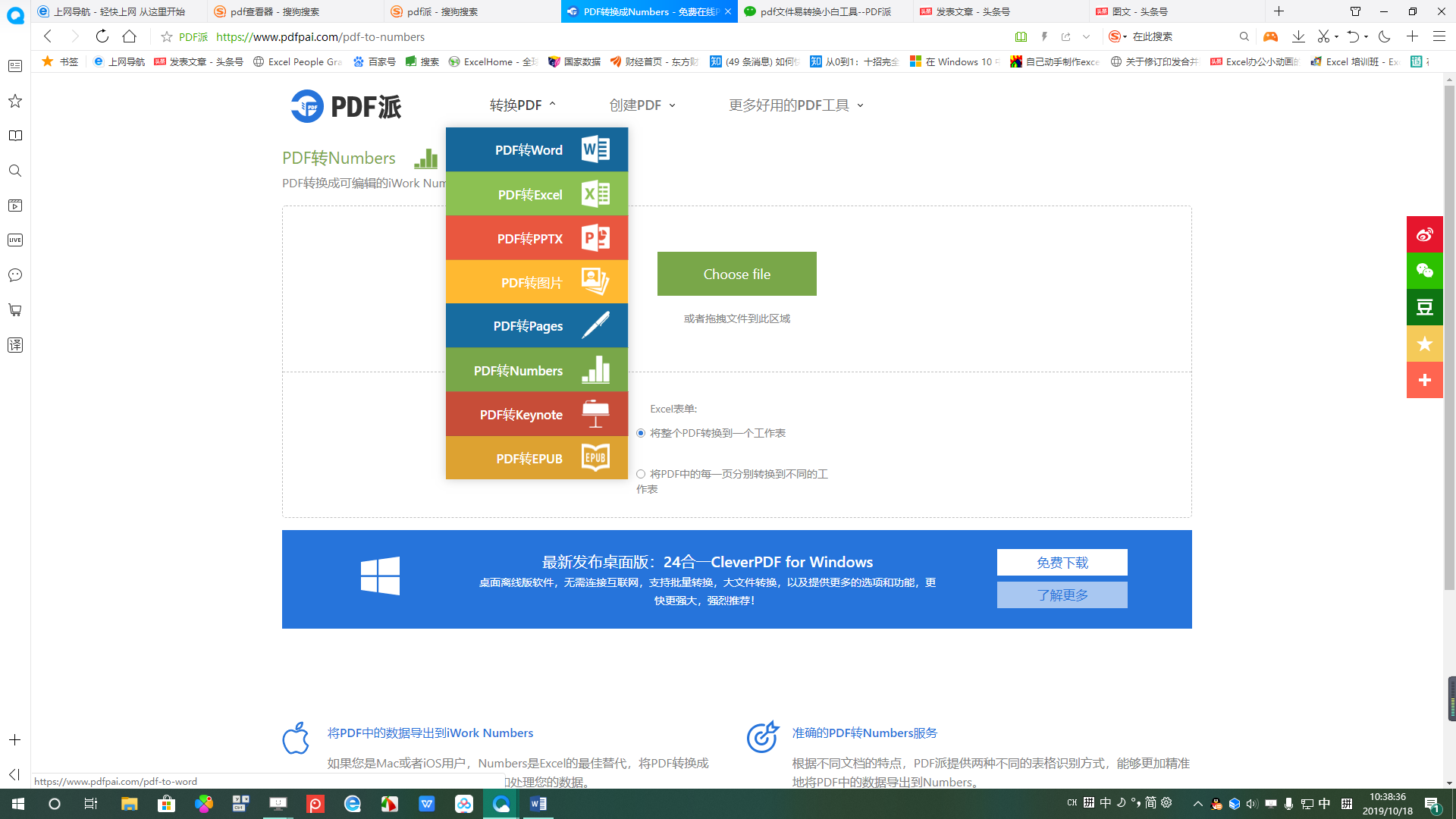Expand the undo arrow dropdown in toolbar

point(1367,36)
